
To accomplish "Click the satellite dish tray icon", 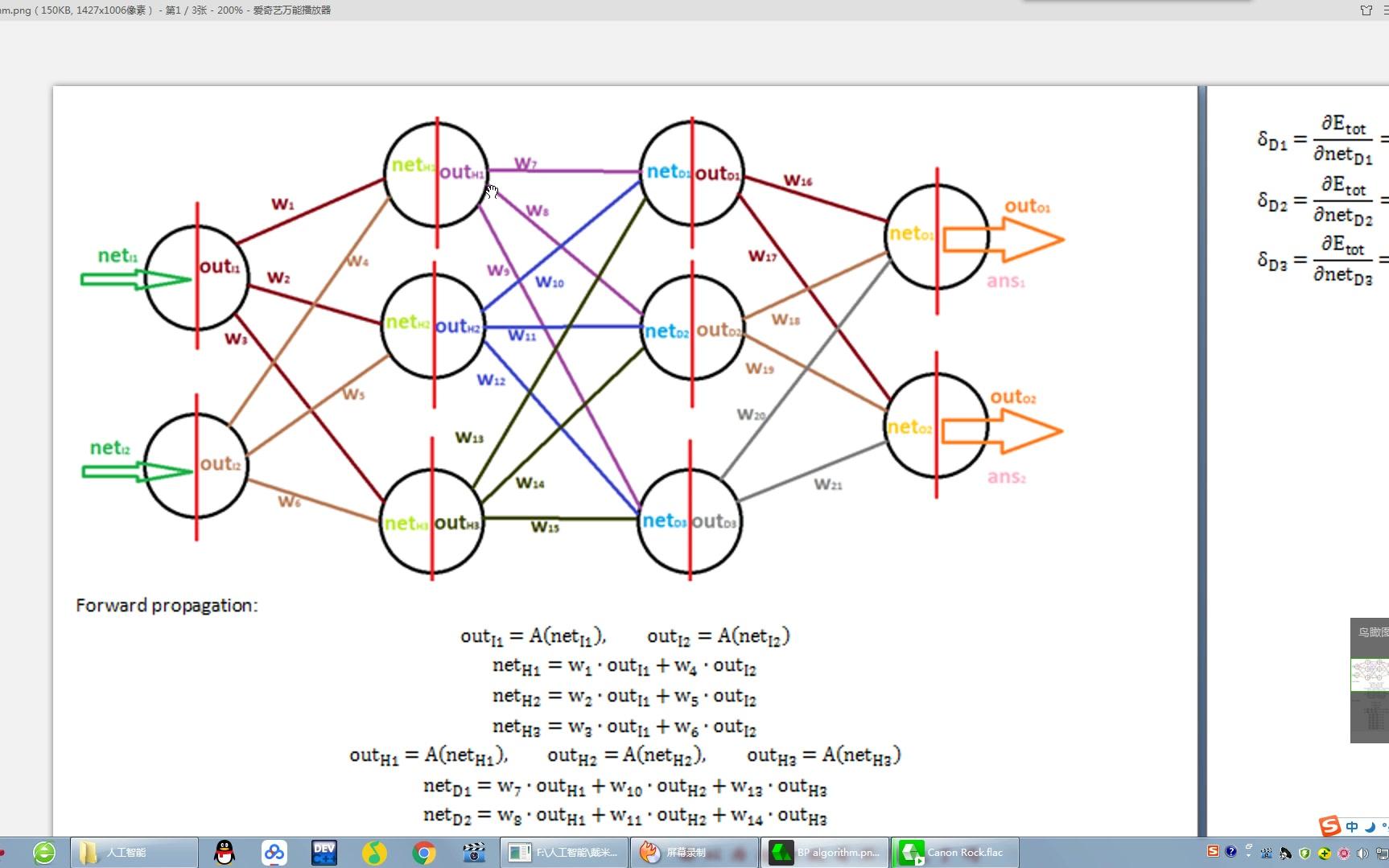I will click(x=1285, y=854).
